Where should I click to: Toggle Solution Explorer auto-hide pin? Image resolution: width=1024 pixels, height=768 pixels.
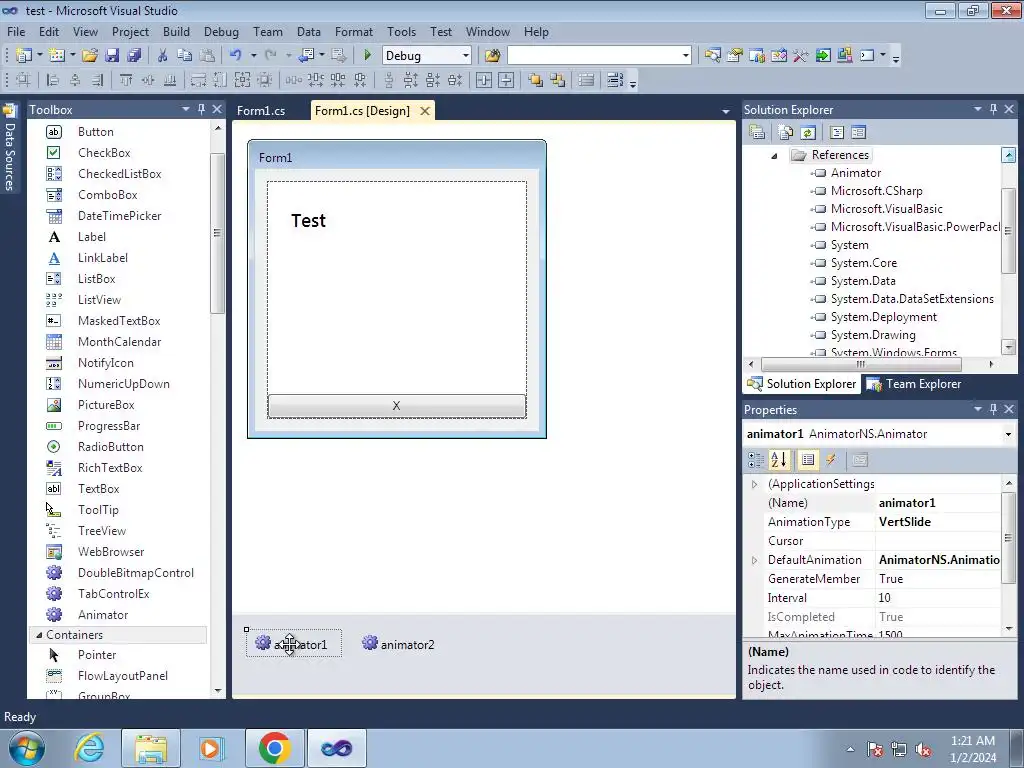click(993, 109)
